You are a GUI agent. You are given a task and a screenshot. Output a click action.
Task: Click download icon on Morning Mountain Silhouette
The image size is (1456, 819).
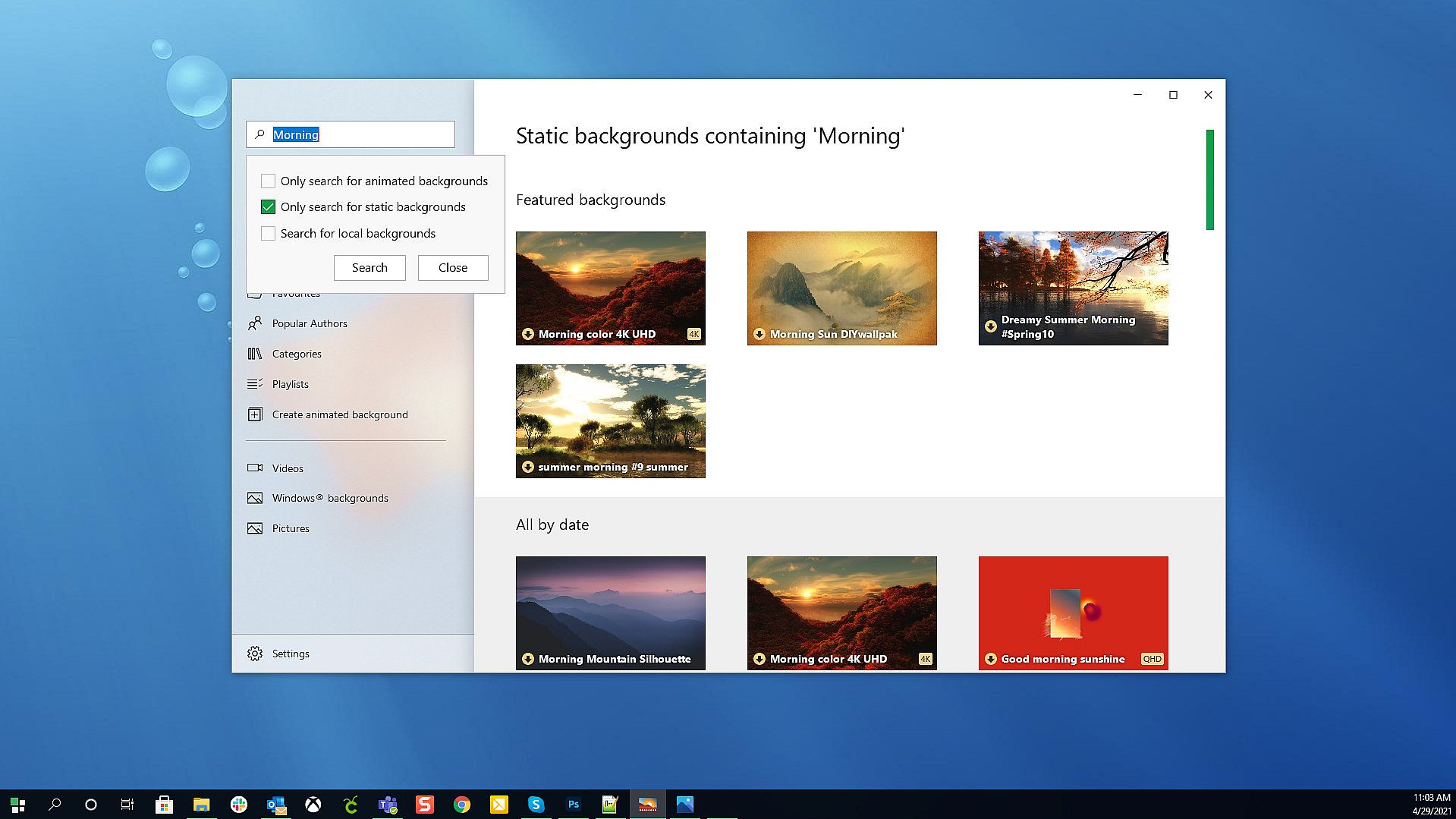pyautogui.click(x=528, y=659)
